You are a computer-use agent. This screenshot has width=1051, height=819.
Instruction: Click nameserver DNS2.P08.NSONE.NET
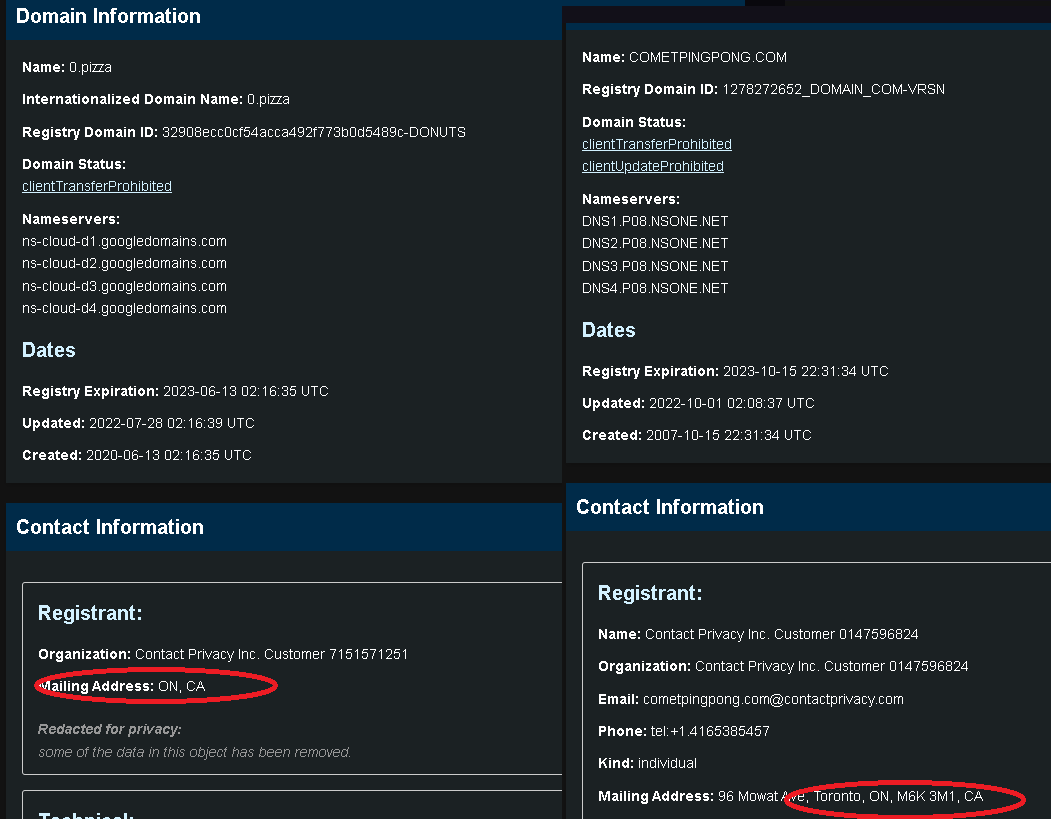coord(655,243)
